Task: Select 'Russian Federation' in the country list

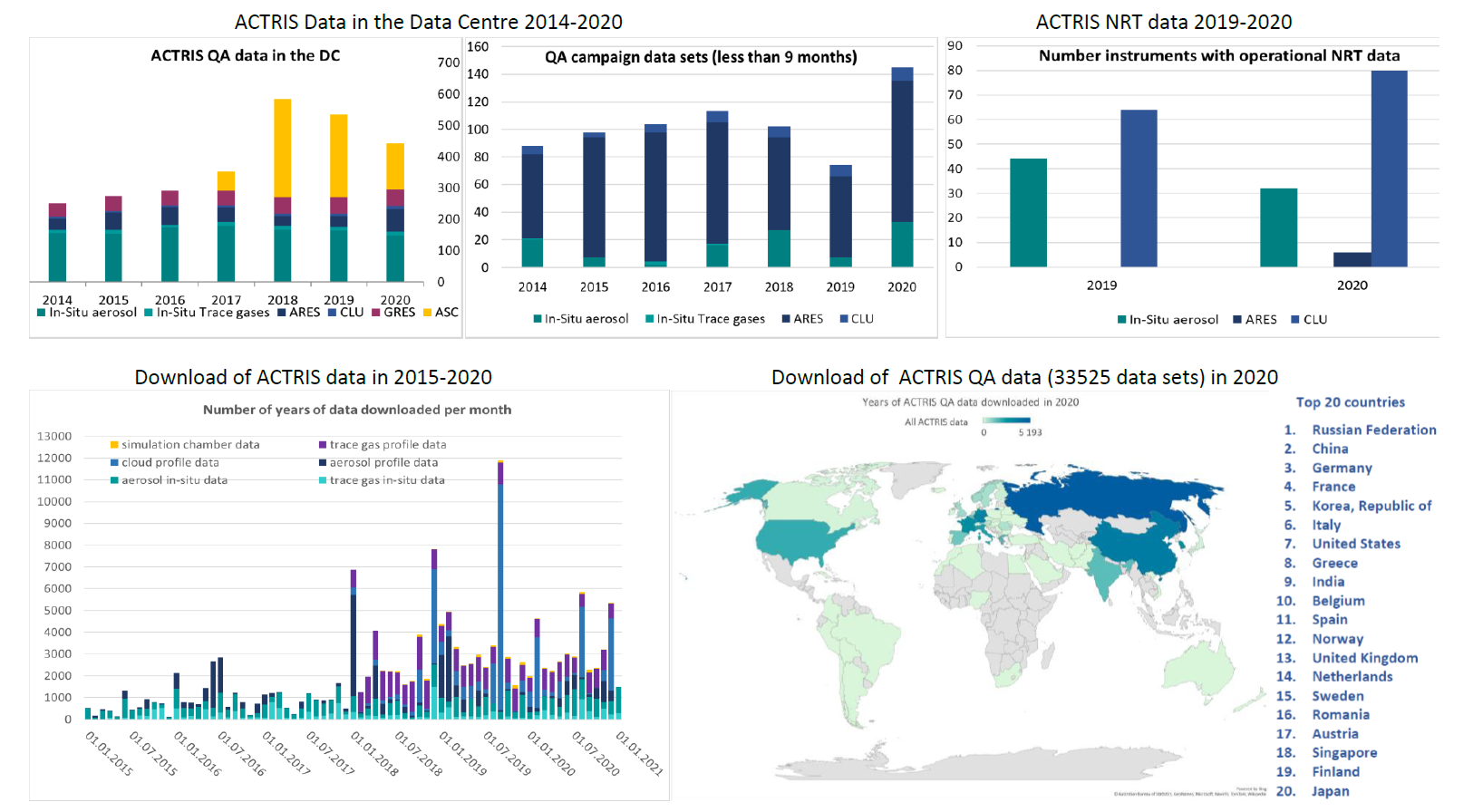Action: pyautogui.click(x=1374, y=430)
